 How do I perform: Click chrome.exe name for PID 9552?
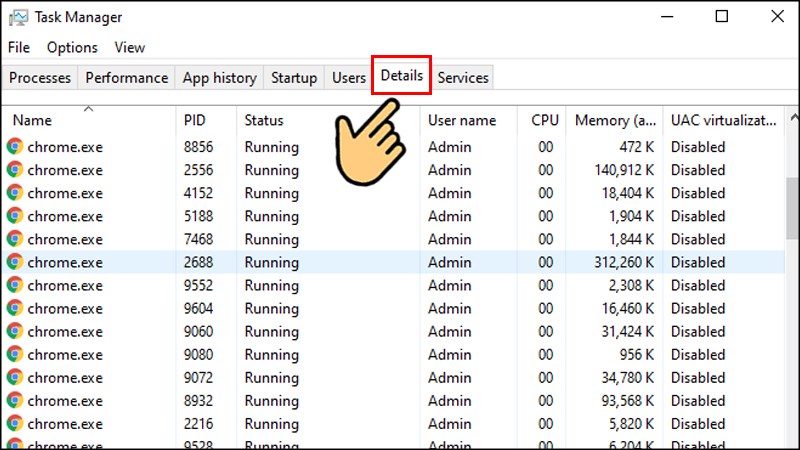click(65, 286)
